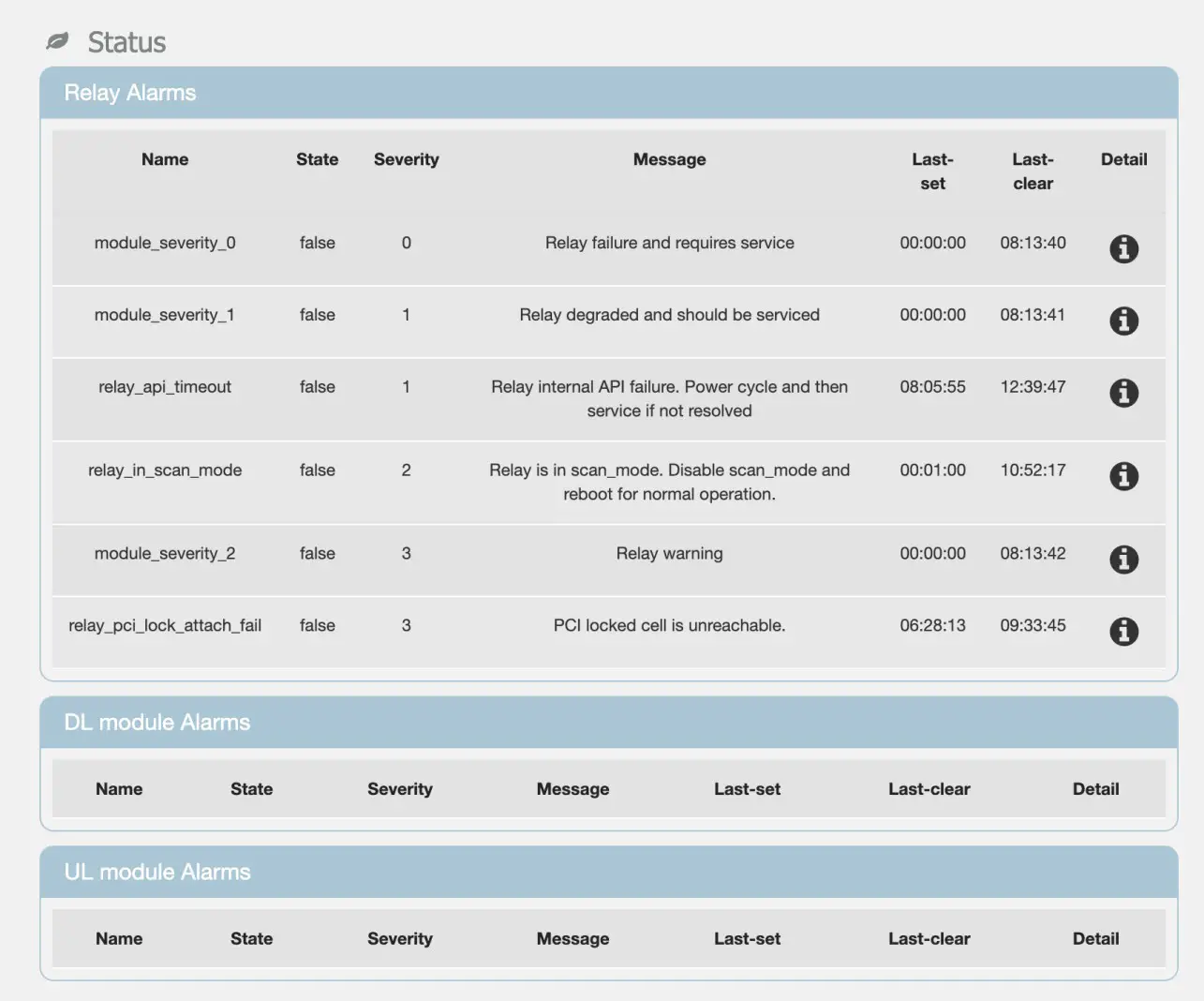
Task: Click the Detail column header in Relay Alarms
Action: pyautogui.click(x=1124, y=159)
